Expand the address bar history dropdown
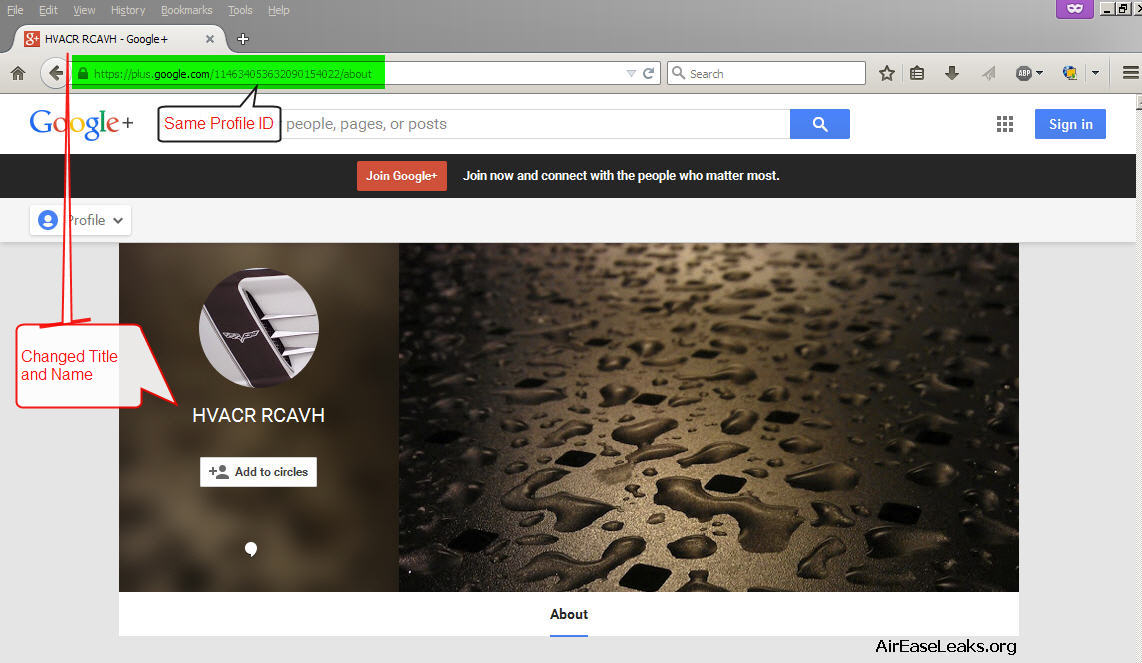The width and height of the screenshot is (1142, 663). (631, 72)
